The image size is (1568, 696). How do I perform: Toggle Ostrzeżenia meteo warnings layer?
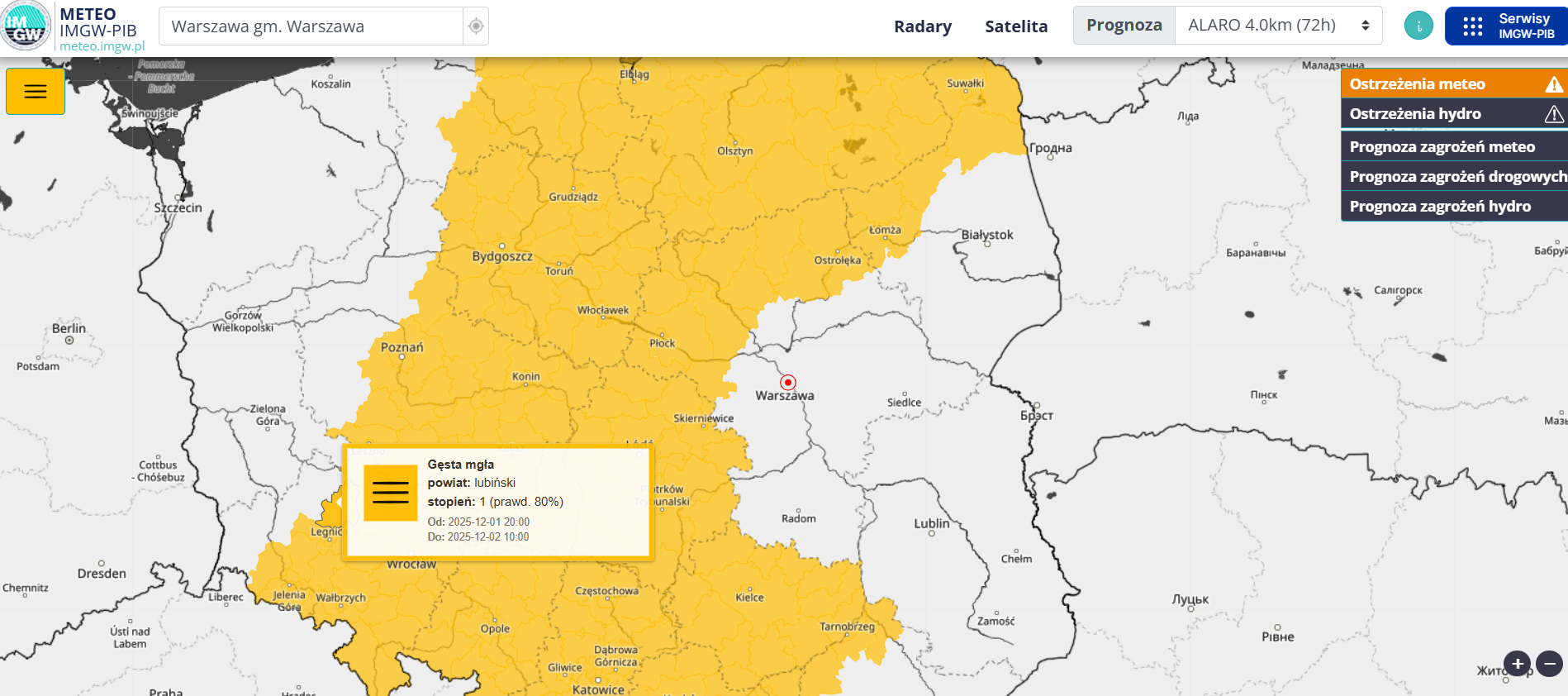[x=1452, y=84]
